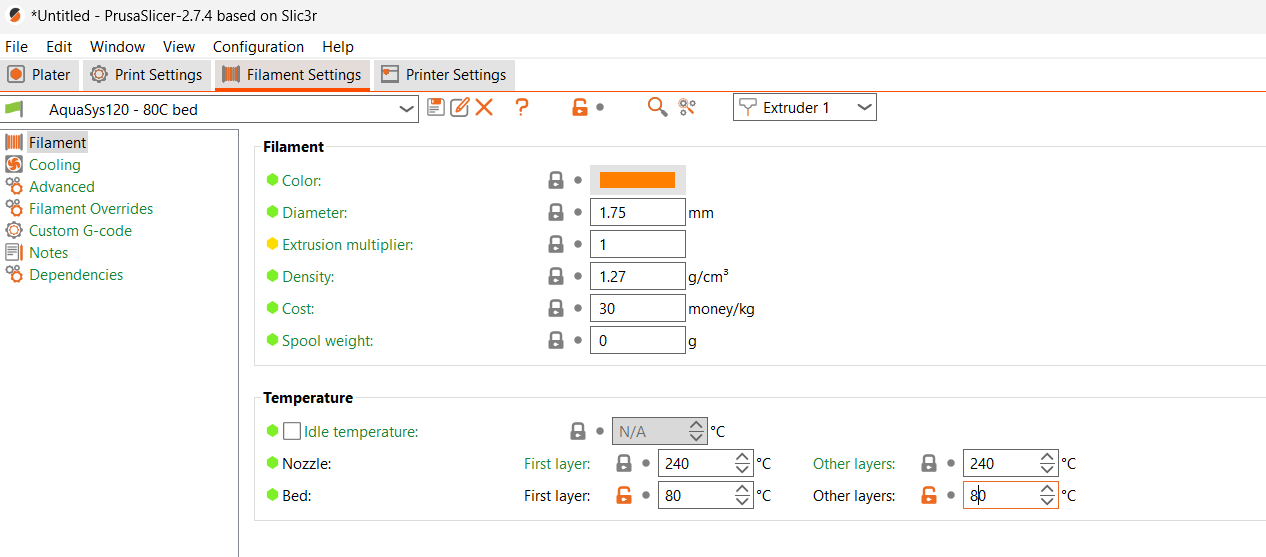This screenshot has height=557, width=1266.
Task: Click the lock icon next to Diameter
Action: point(556,212)
